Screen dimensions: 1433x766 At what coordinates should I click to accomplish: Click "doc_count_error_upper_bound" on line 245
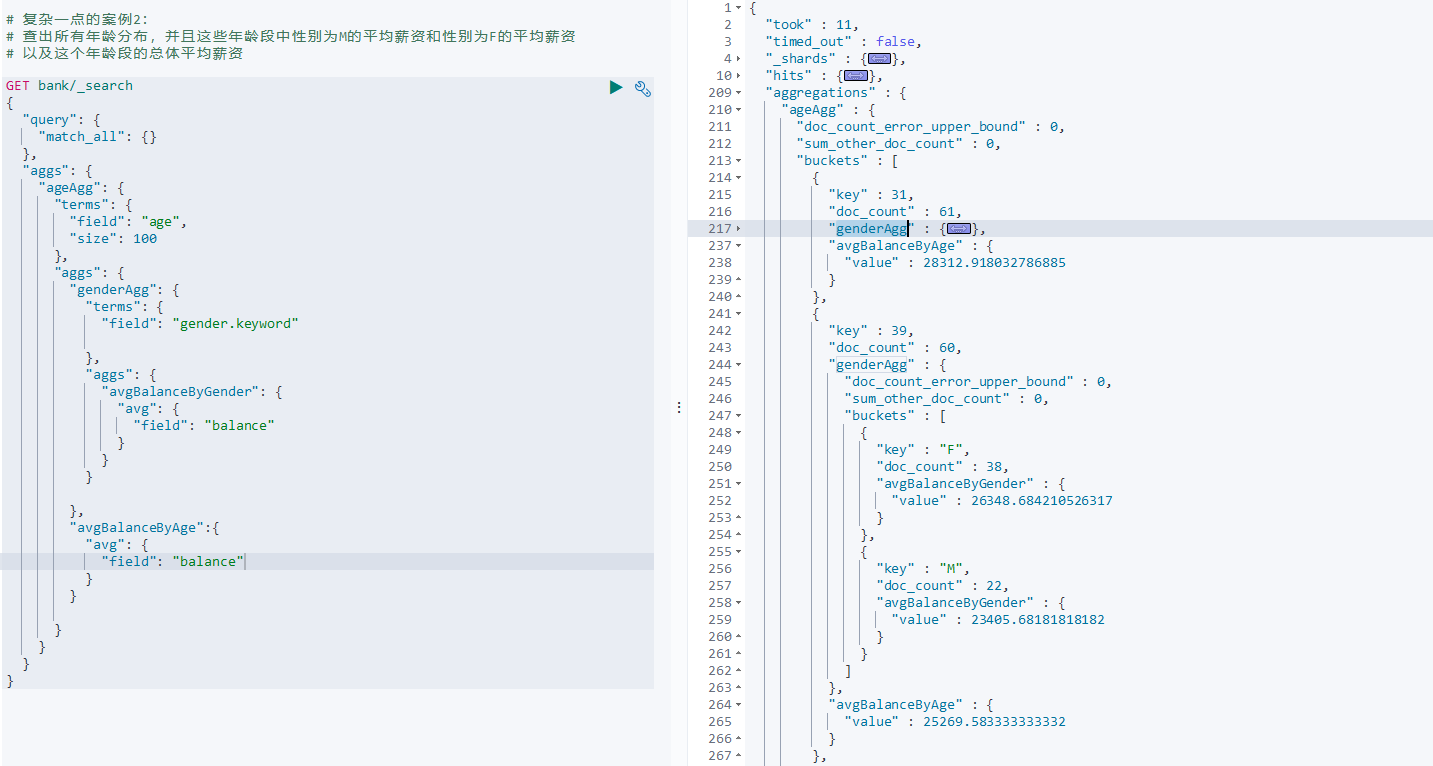click(x=958, y=382)
